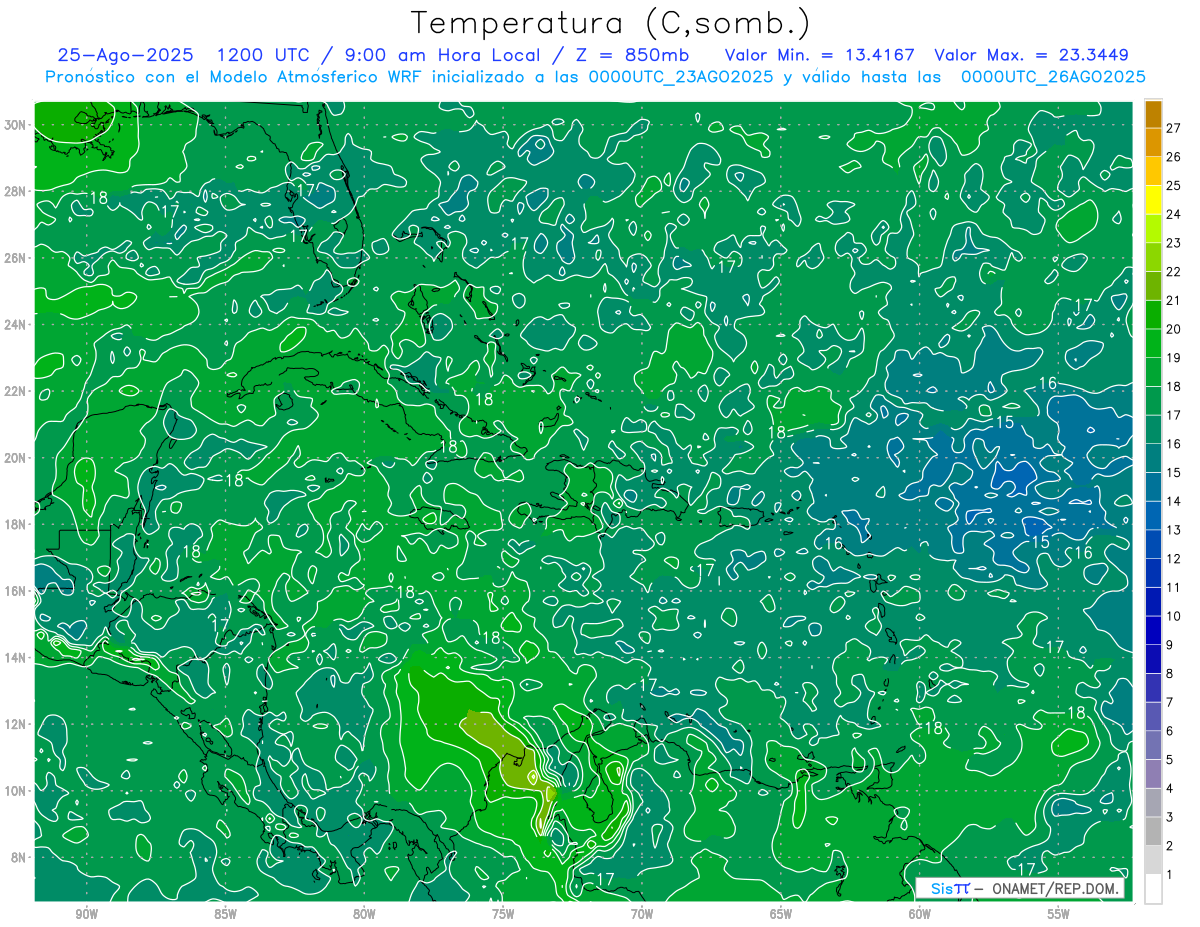Viewport: 1200px width, 927px height.
Task: Click the 'Valor Max. = 23.3449' text
Action: [1031, 55]
